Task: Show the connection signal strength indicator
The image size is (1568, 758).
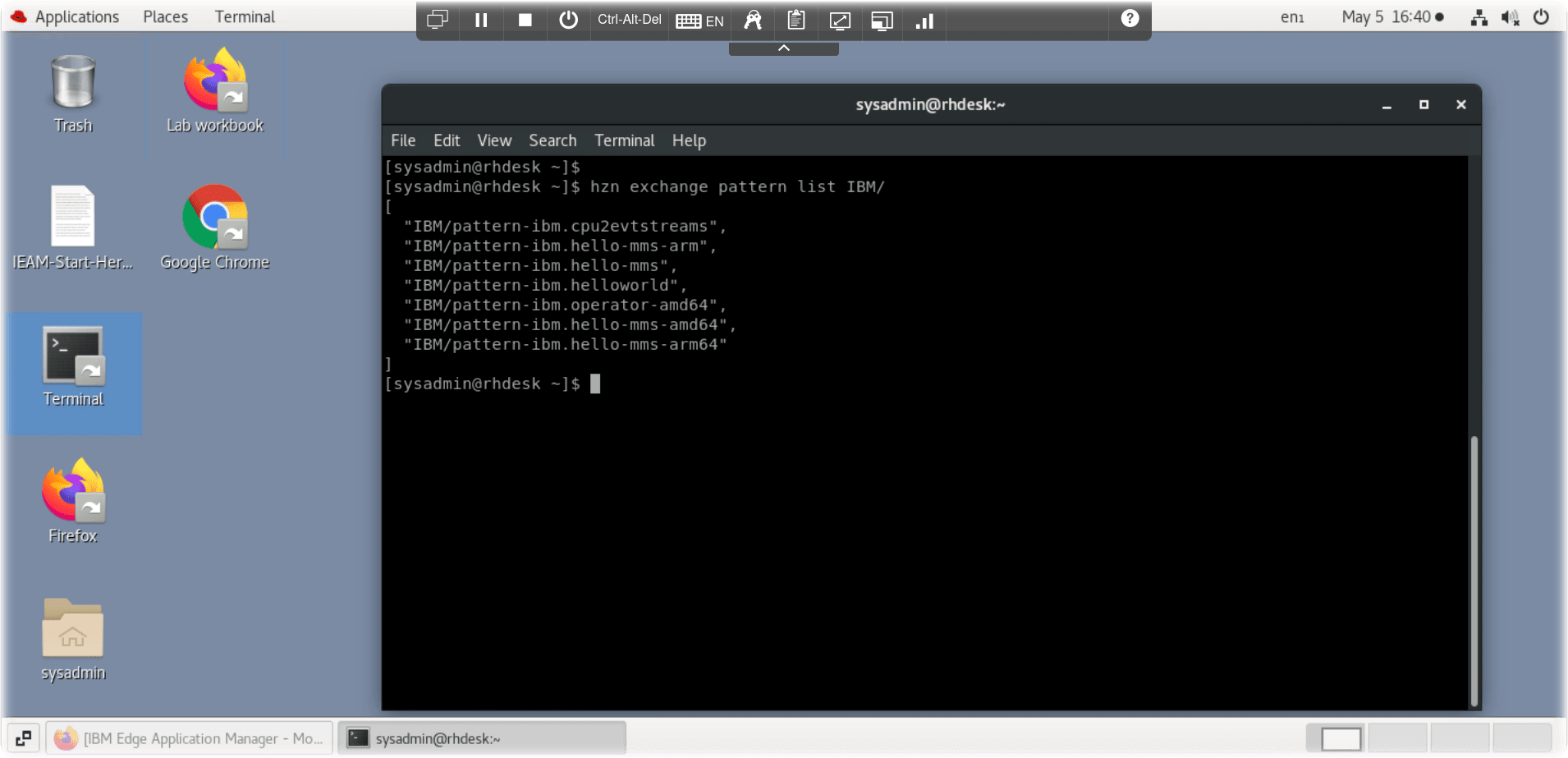Action: point(924,21)
